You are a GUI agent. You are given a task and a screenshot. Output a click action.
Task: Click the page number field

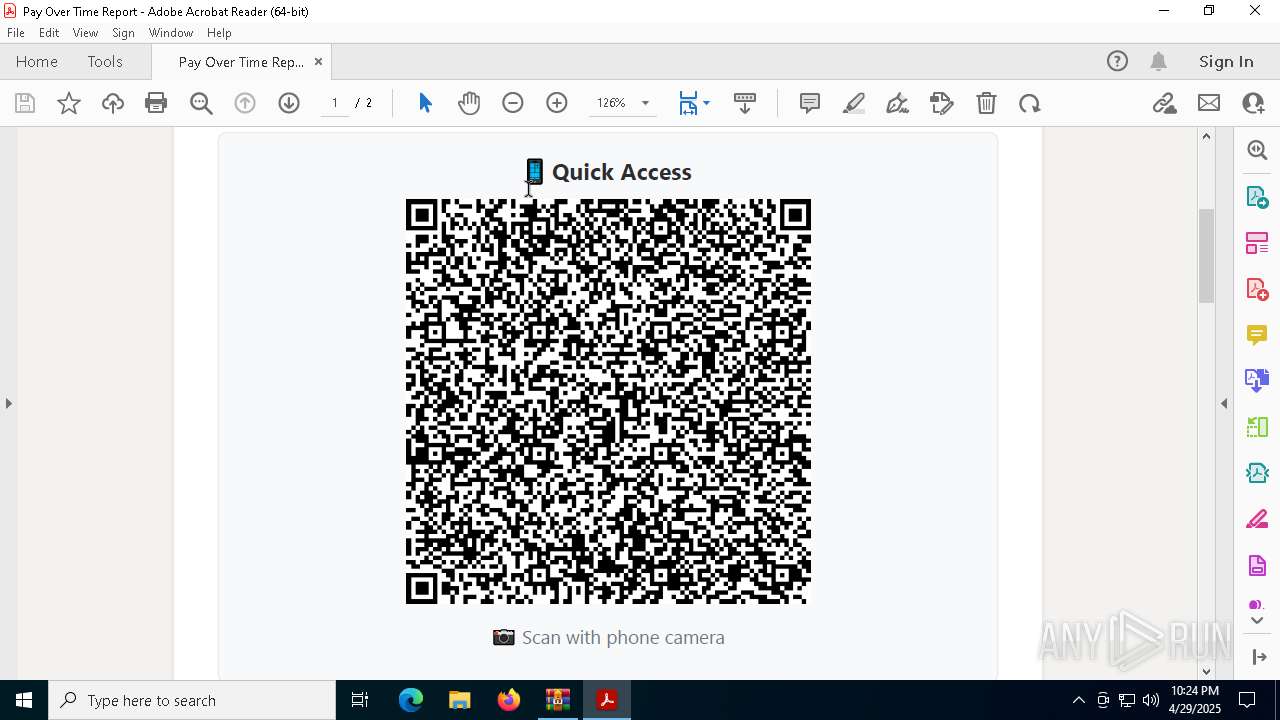[335, 103]
